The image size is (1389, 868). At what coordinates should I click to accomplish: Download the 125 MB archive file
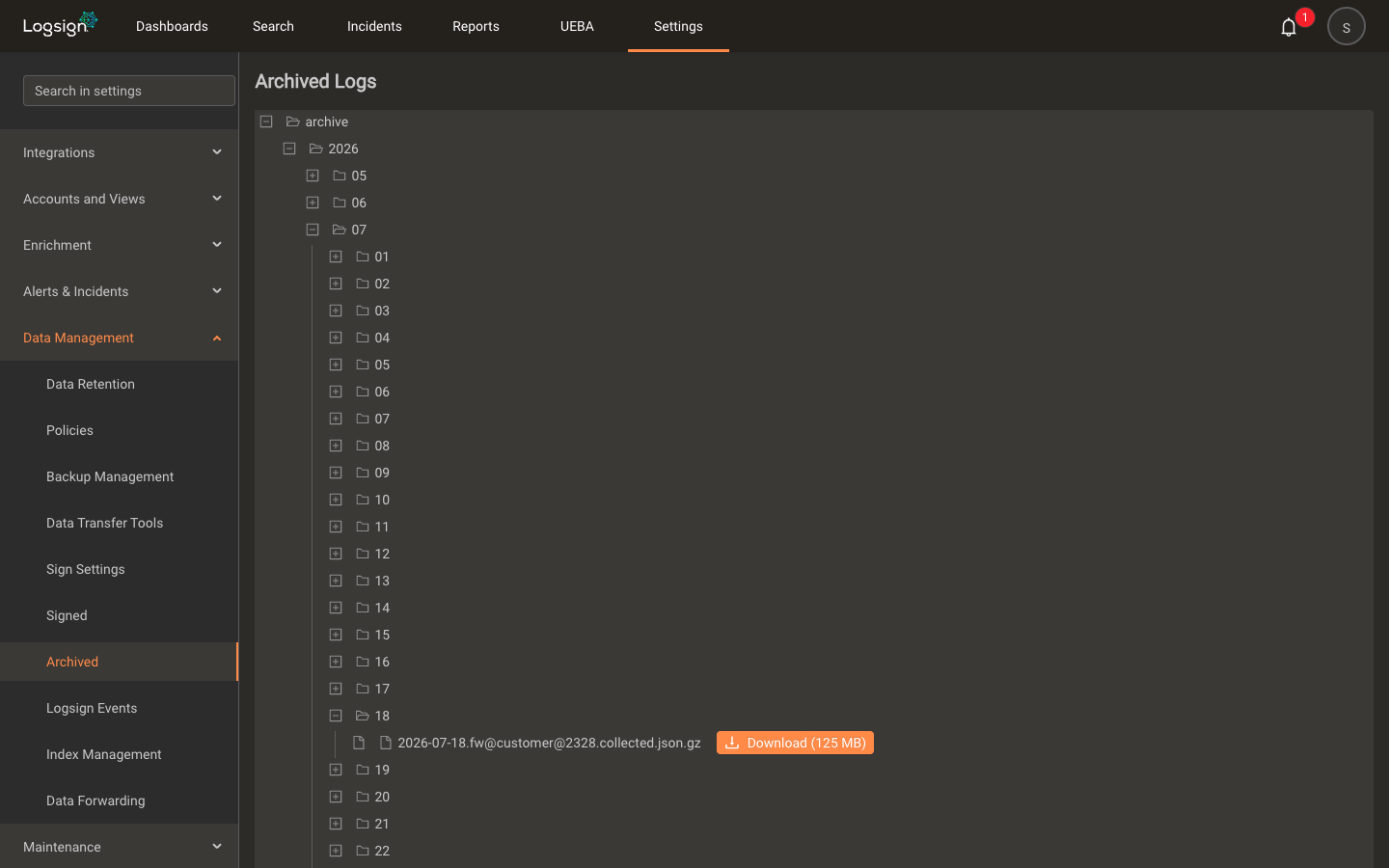coord(795,743)
